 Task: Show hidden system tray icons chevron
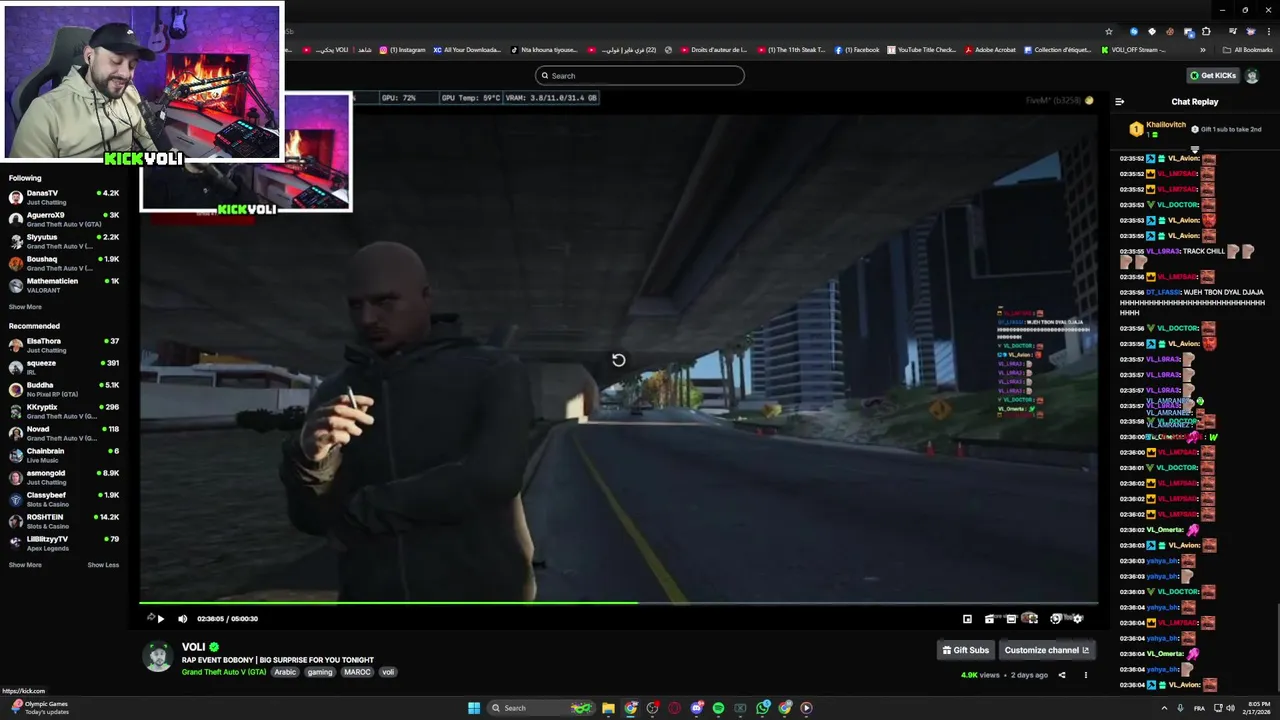pyautogui.click(x=1166, y=708)
